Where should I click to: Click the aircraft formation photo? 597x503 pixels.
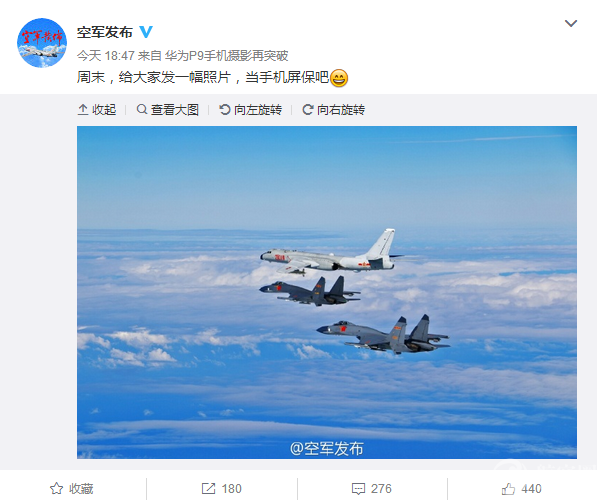click(x=327, y=292)
